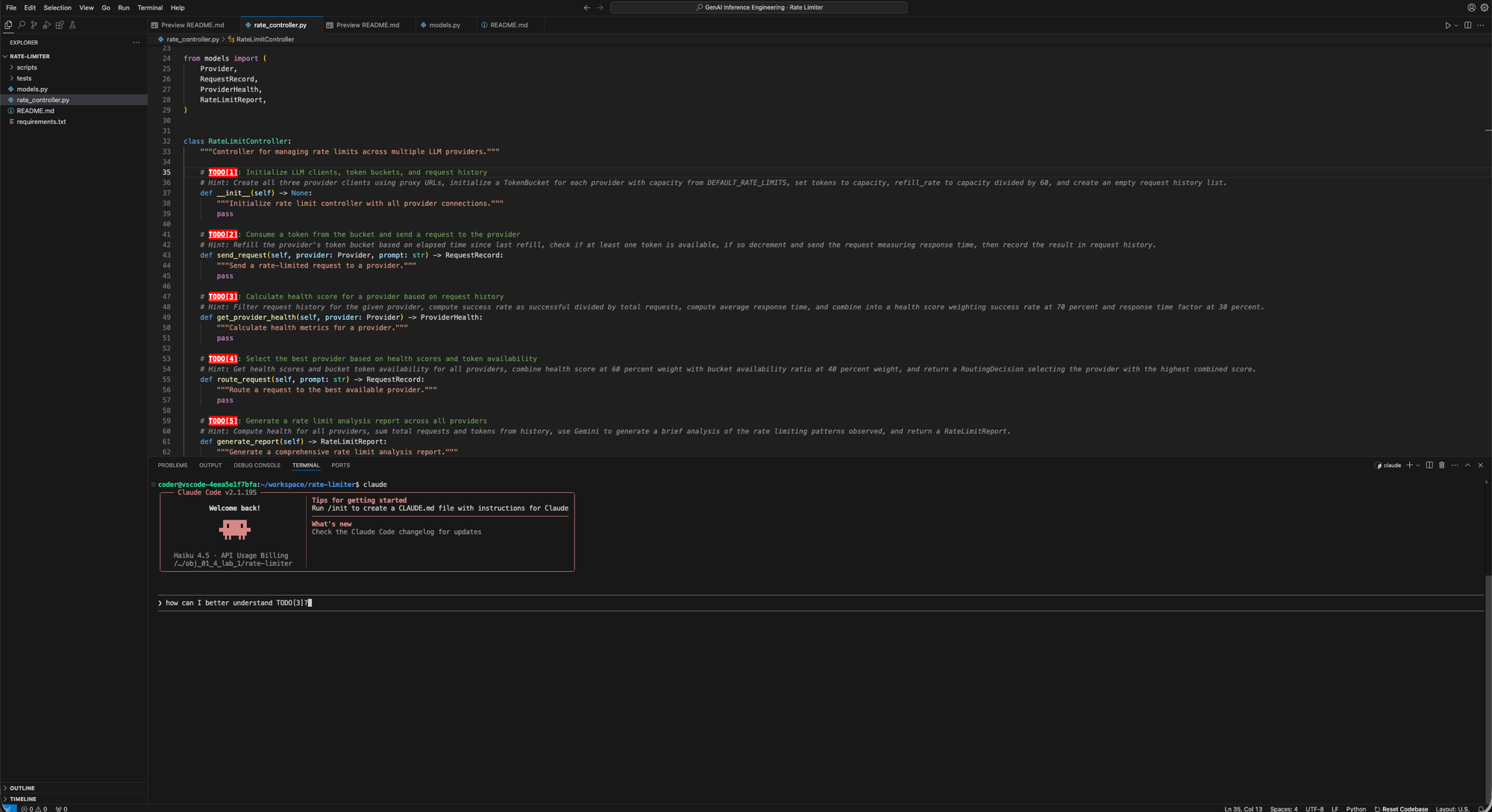Open the Run and Debug view icon
This screenshot has width=1492, height=812.
(46, 25)
